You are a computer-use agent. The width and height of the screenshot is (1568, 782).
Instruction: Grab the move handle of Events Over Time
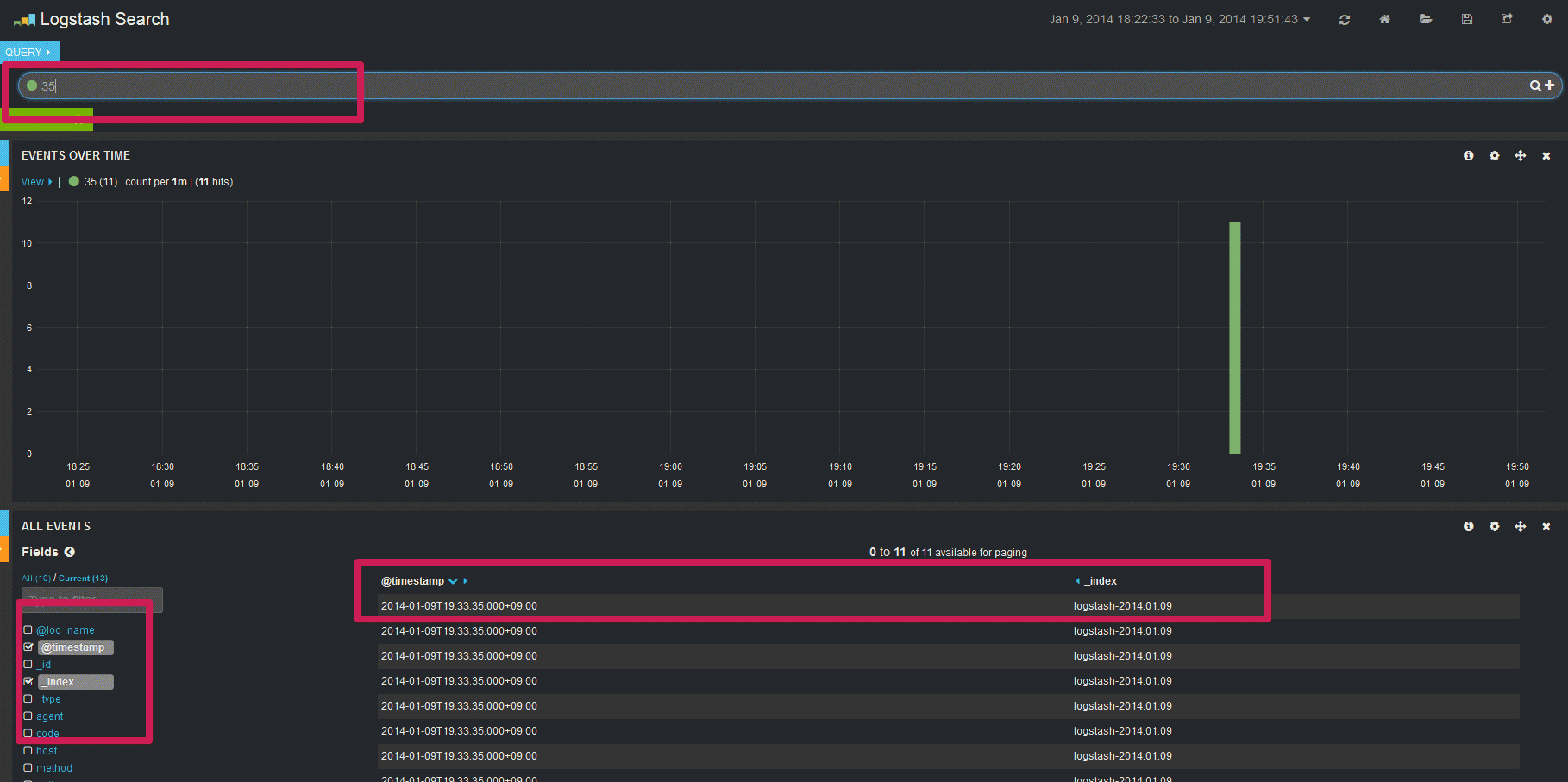(1521, 155)
